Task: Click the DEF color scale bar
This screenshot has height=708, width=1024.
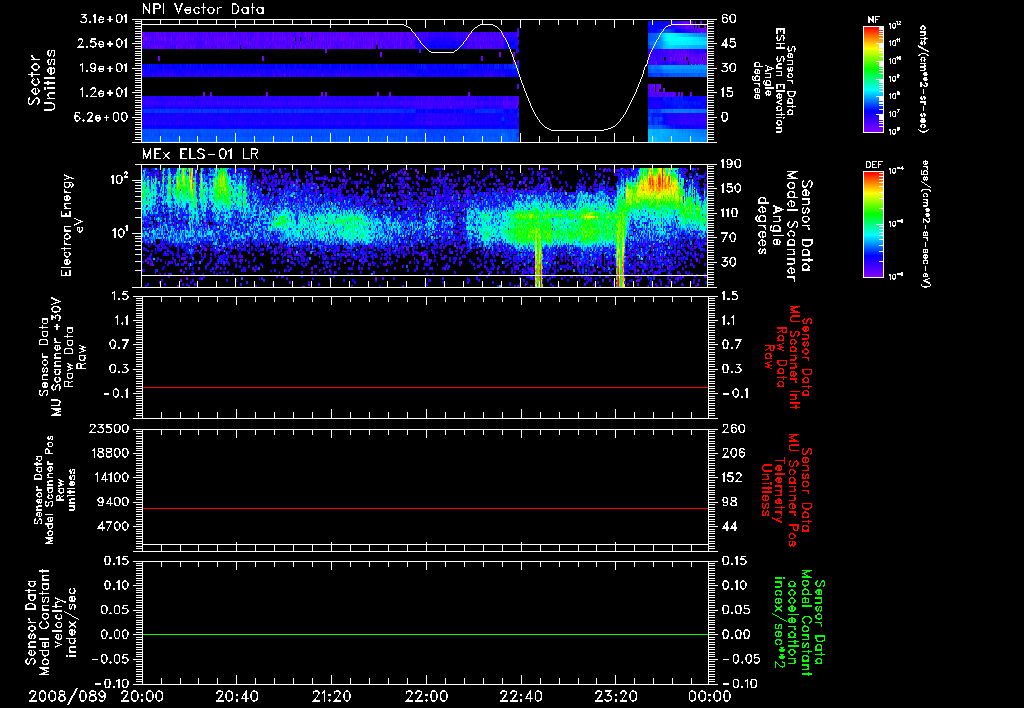Action: [x=873, y=222]
